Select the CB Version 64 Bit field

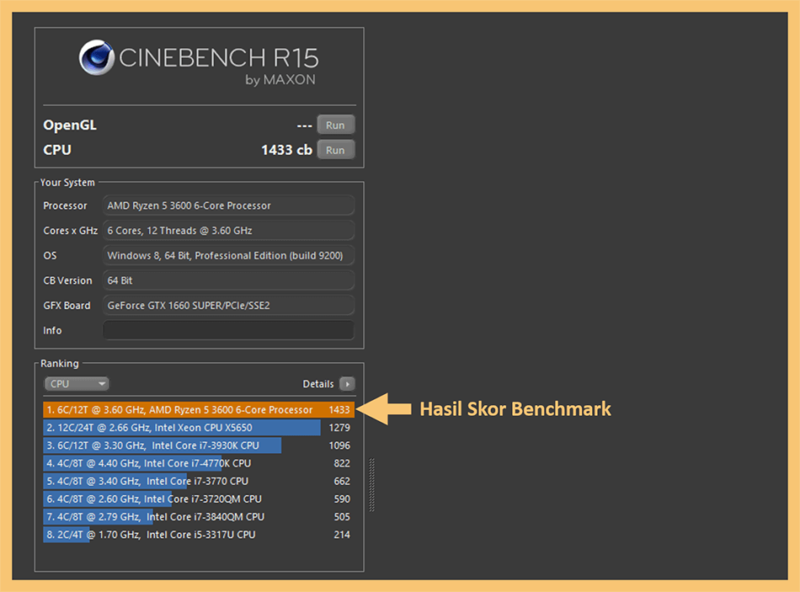[228, 281]
